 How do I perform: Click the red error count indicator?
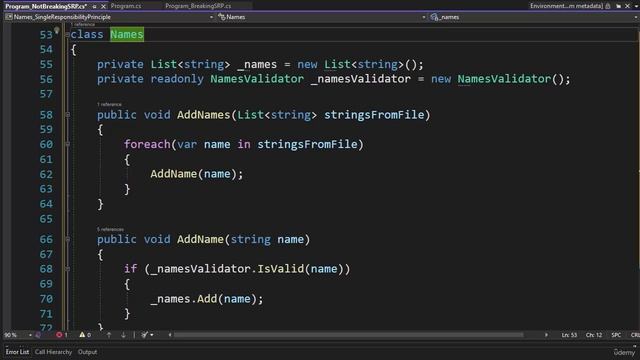pos(62,335)
